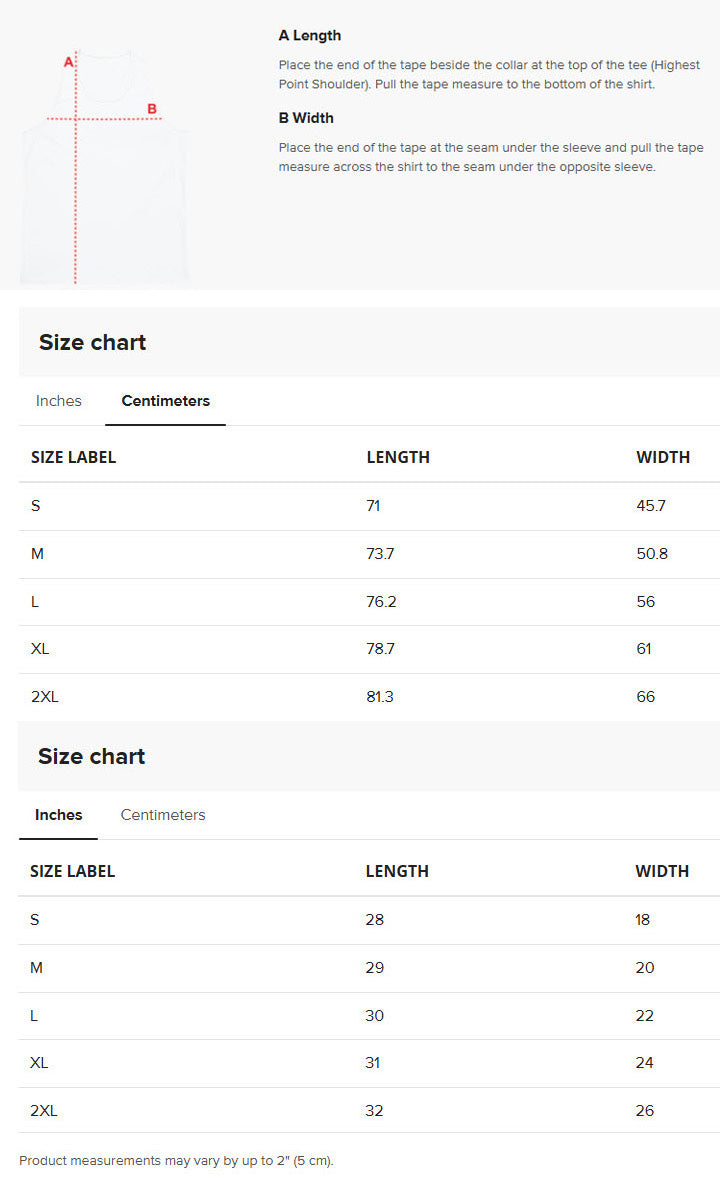This screenshot has width=720, height=1197.
Task: Select the red A measurement marker on diagram
Action: [68, 60]
